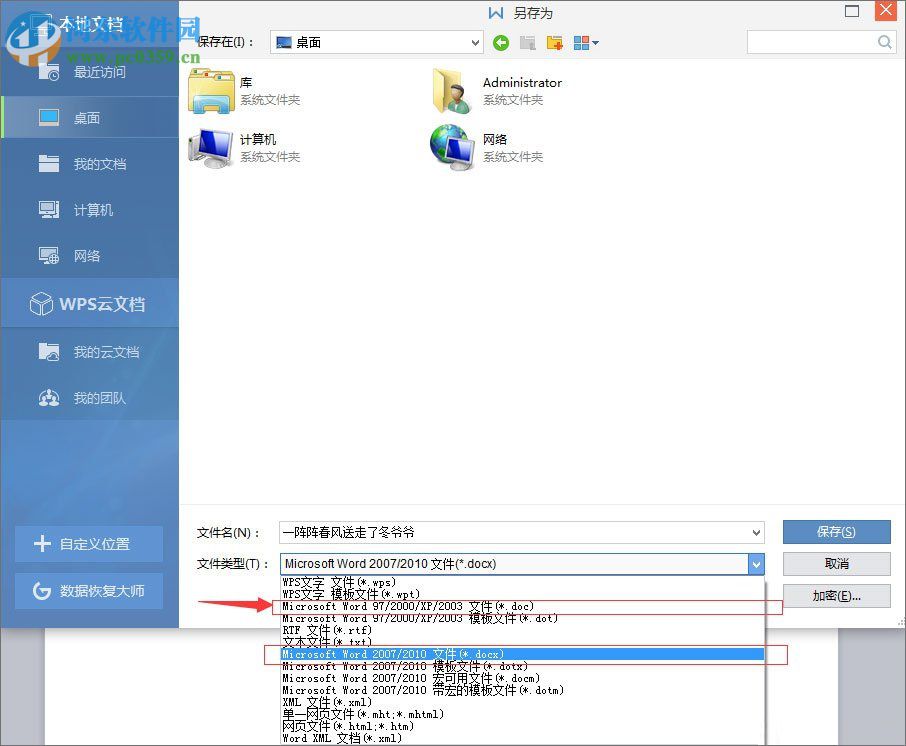Screen dimensions: 906x746
Task: Click the 保存(S) button
Action: [836, 531]
